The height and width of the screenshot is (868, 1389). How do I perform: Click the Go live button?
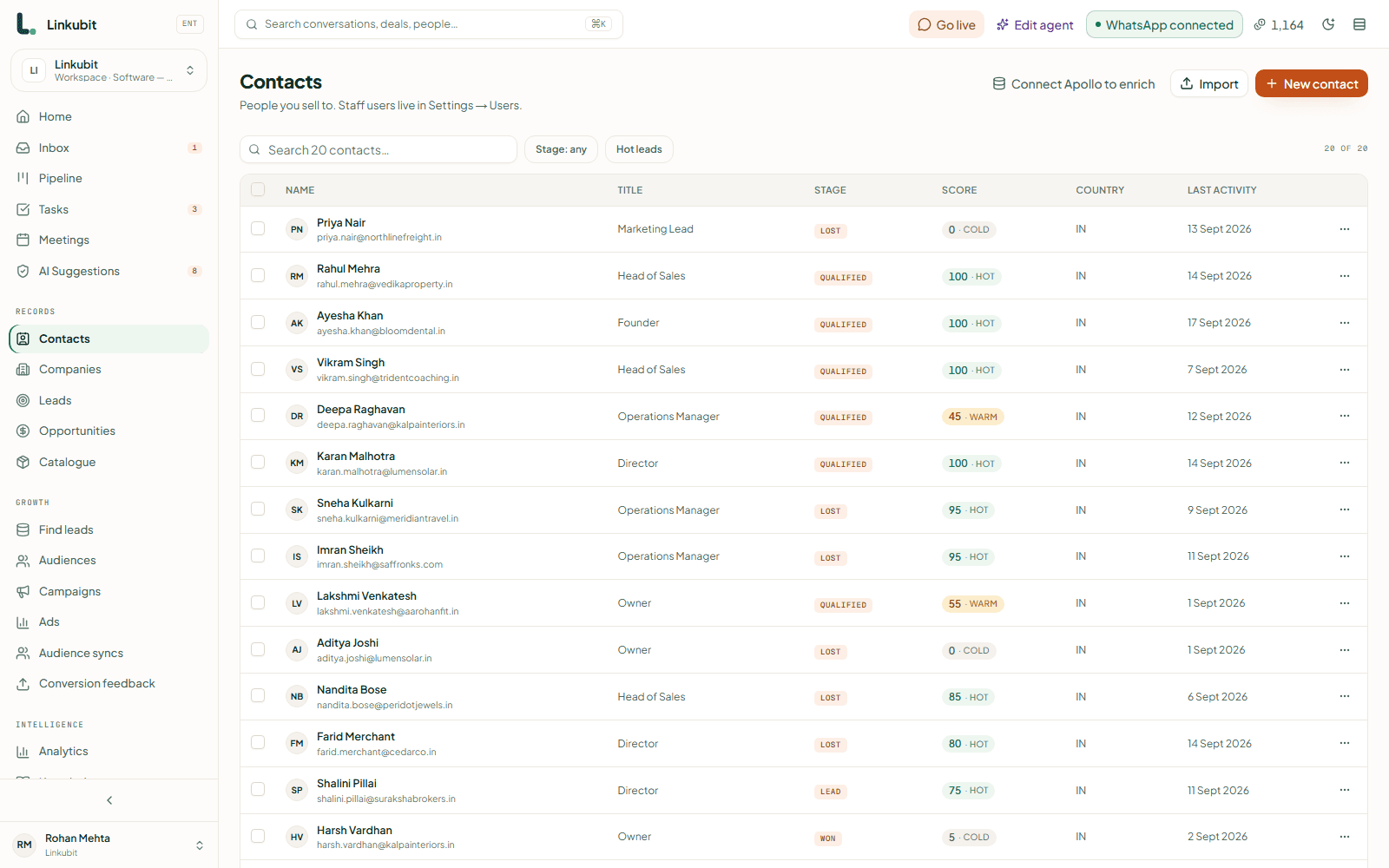946,24
